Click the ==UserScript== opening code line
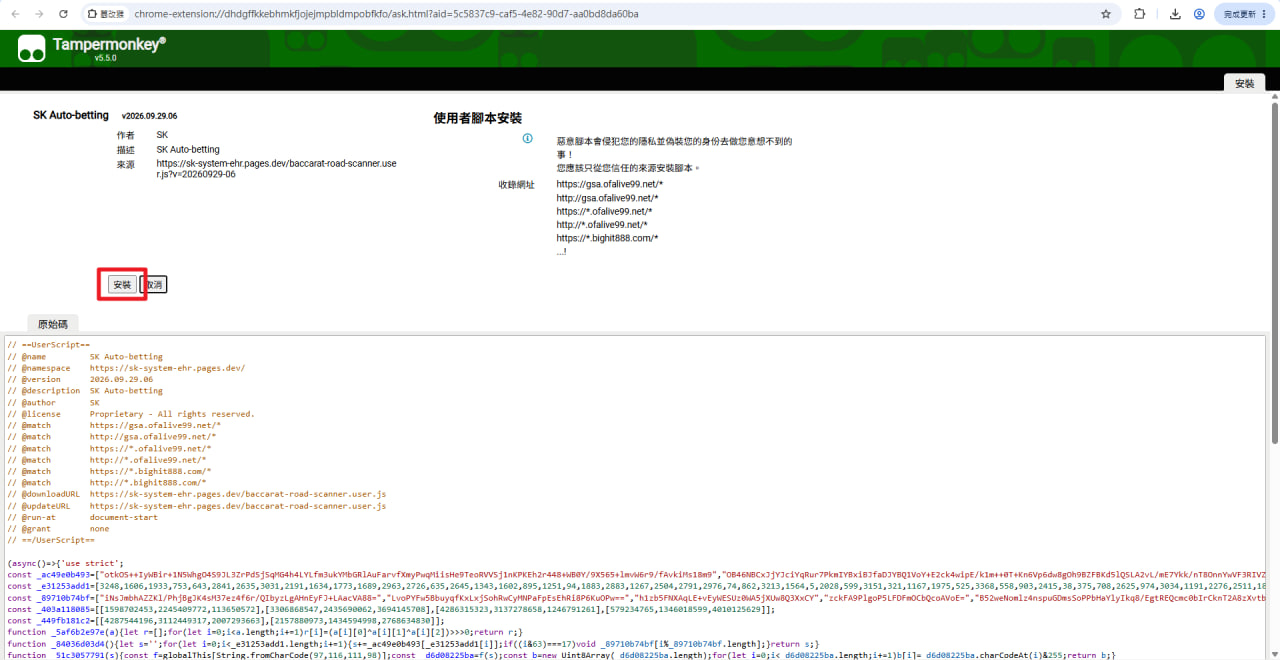This screenshot has height=660, width=1280. [x=48, y=344]
